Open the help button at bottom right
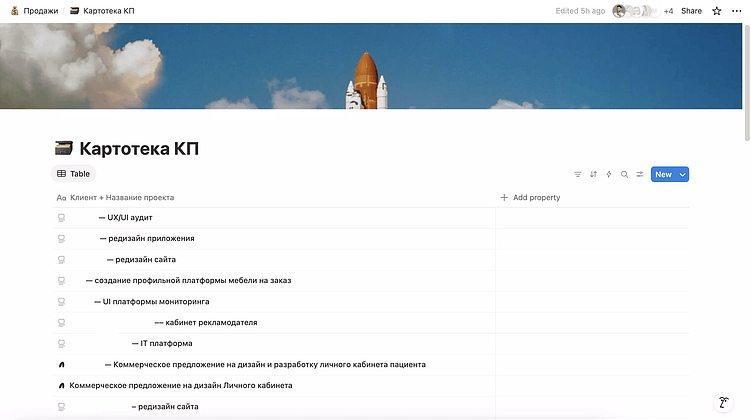 click(x=724, y=402)
